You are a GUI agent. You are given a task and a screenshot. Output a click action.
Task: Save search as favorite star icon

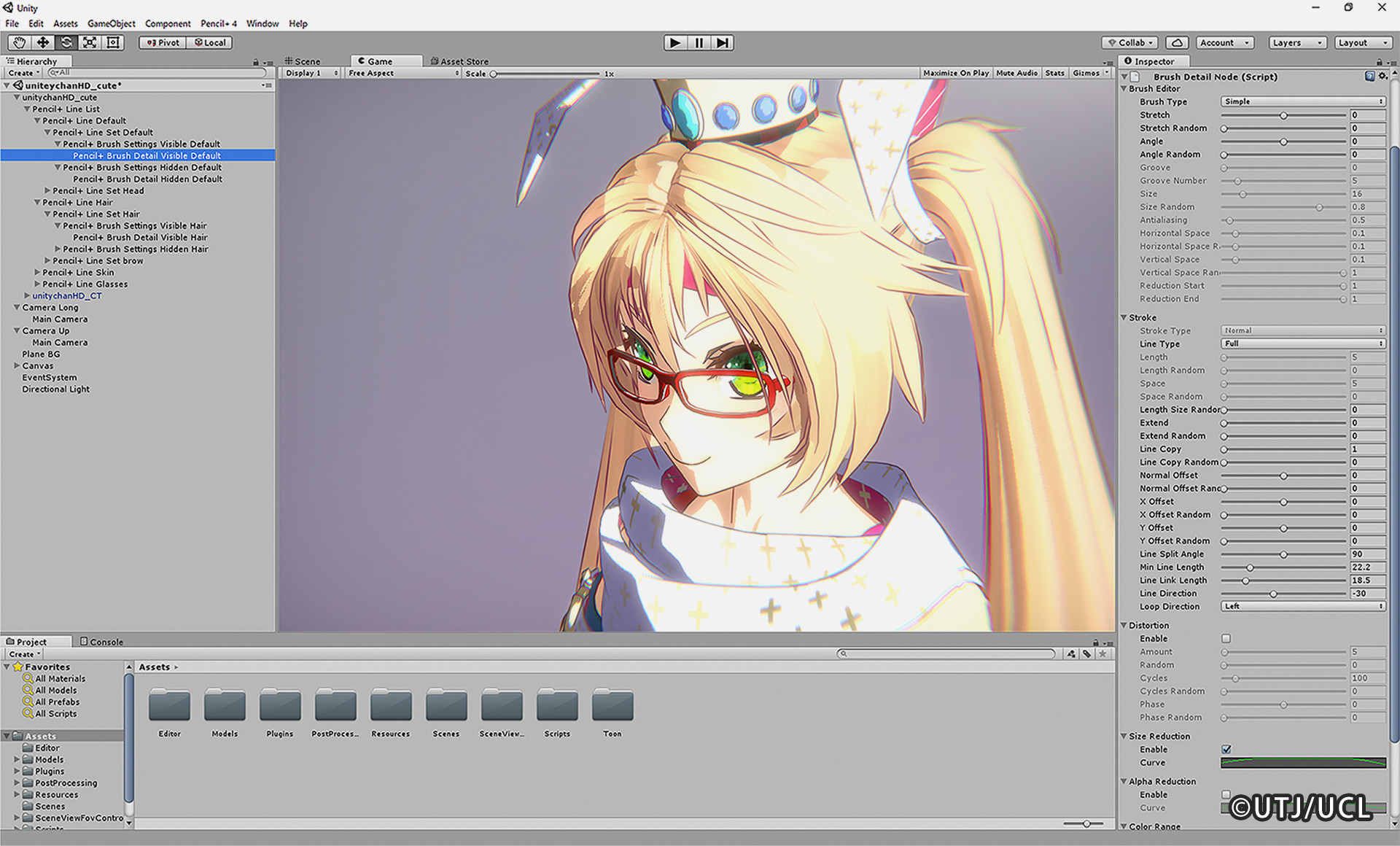pyautogui.click(x=1102, y=653)
